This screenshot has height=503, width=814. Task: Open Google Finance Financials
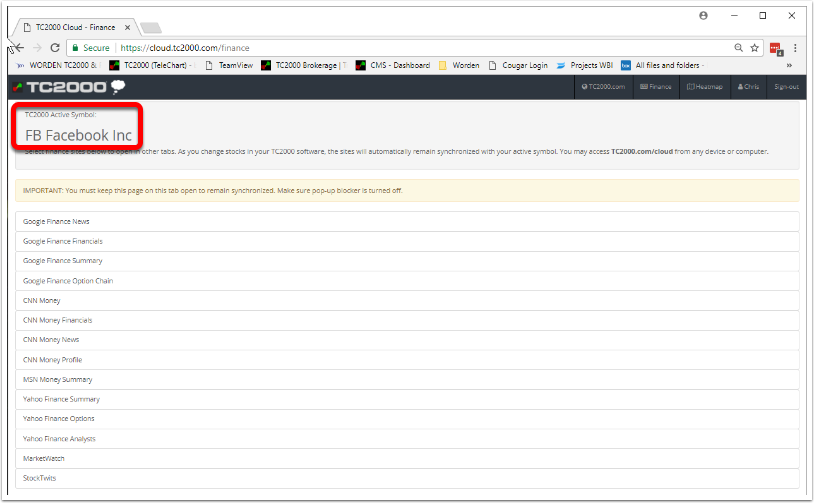(x=407, y=241)
